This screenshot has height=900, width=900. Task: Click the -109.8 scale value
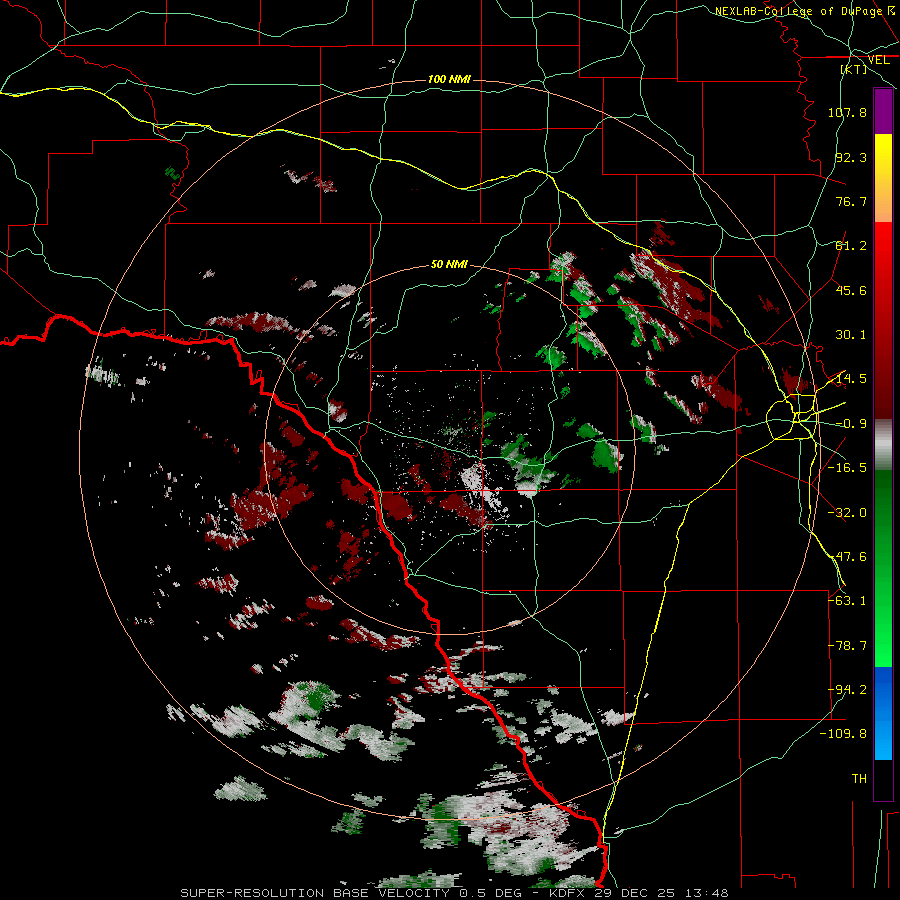(843, 734)
